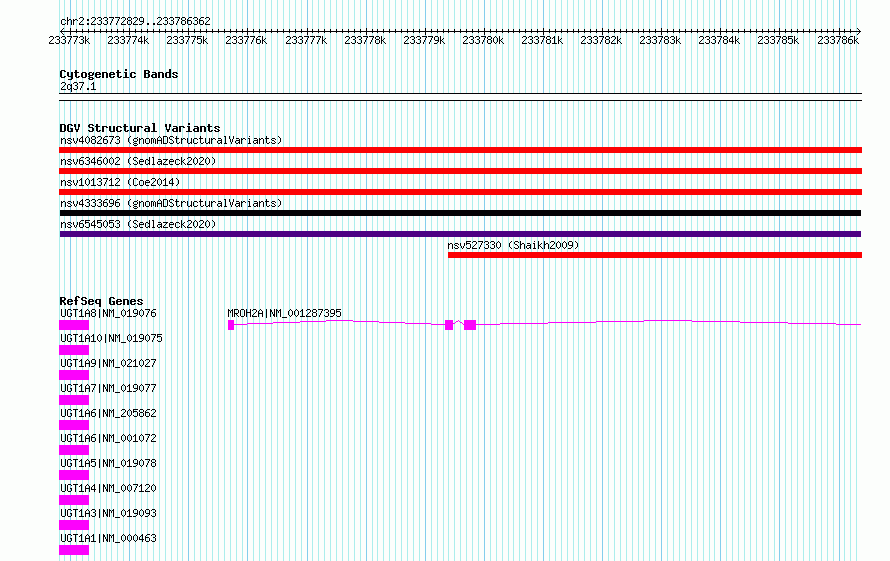
Task: Click the 233781k ruler position
Action: point(542,40)
